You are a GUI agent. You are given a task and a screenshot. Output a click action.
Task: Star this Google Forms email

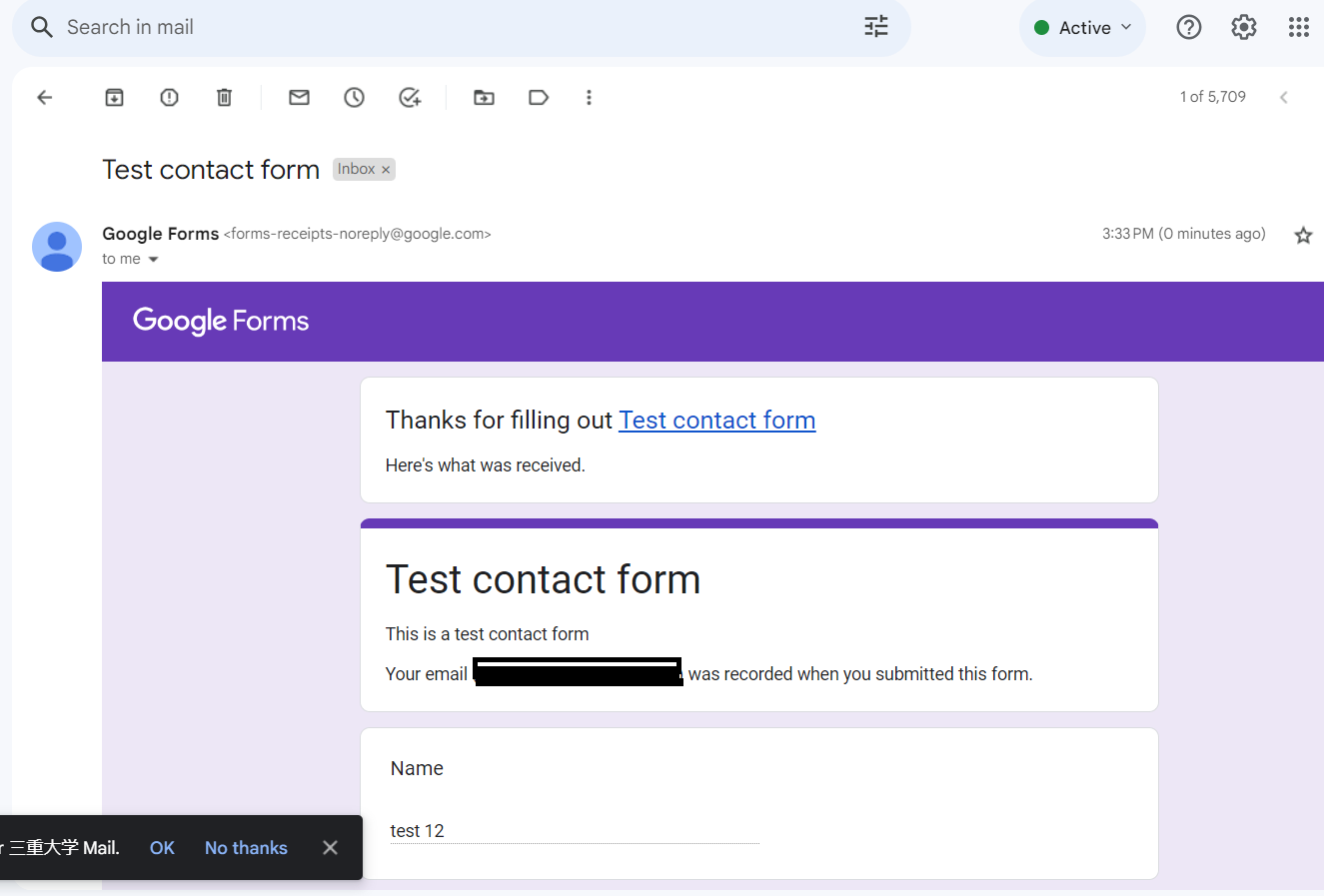[x=1303, y=236]
